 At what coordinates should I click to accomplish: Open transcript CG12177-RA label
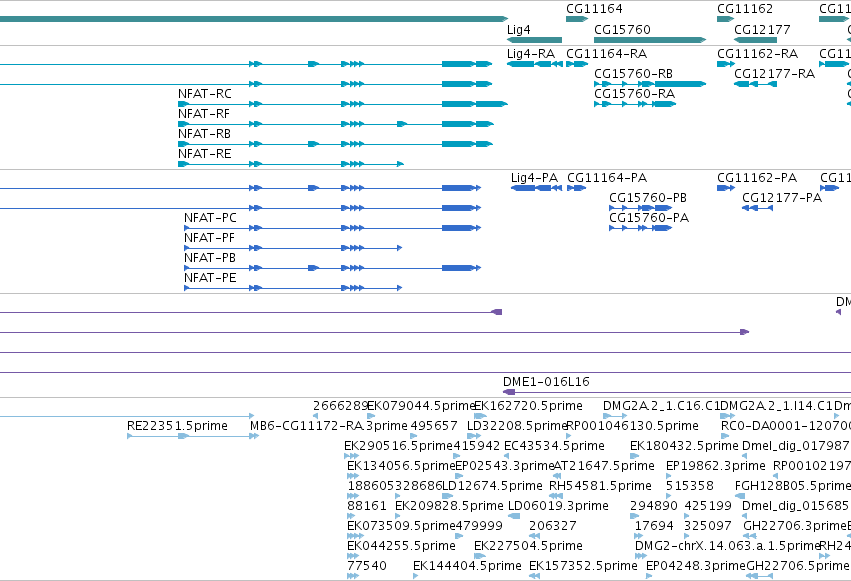click(x=774, y=73)
